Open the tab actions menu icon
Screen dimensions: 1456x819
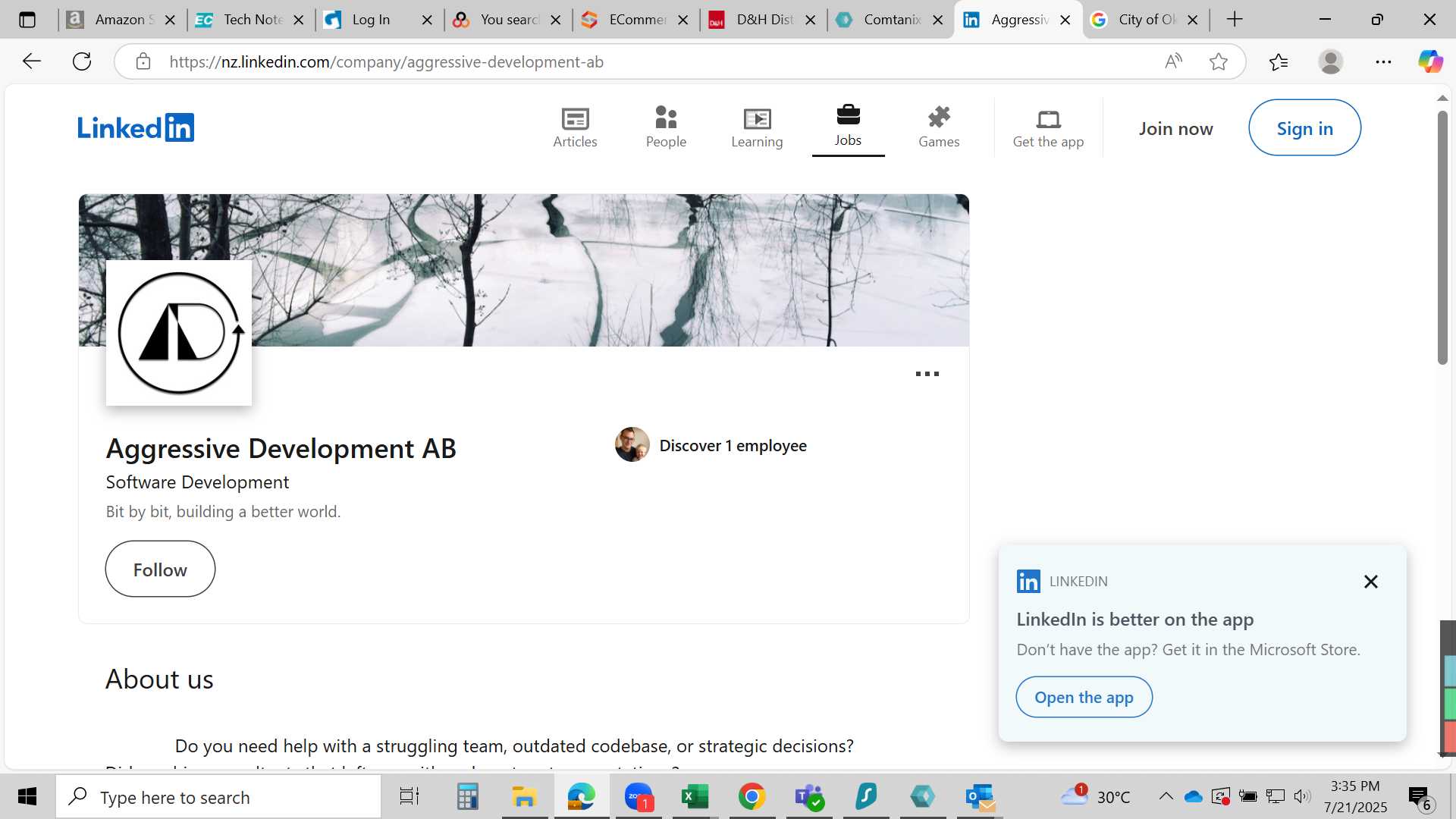point(27,20)
